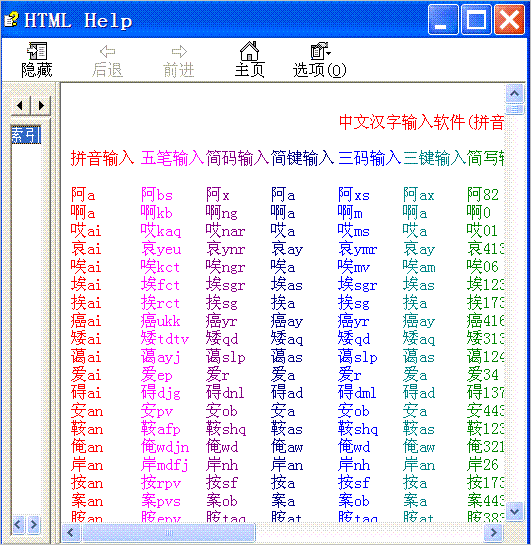Click content vertical scrollbar up arrow

(515, 93)
